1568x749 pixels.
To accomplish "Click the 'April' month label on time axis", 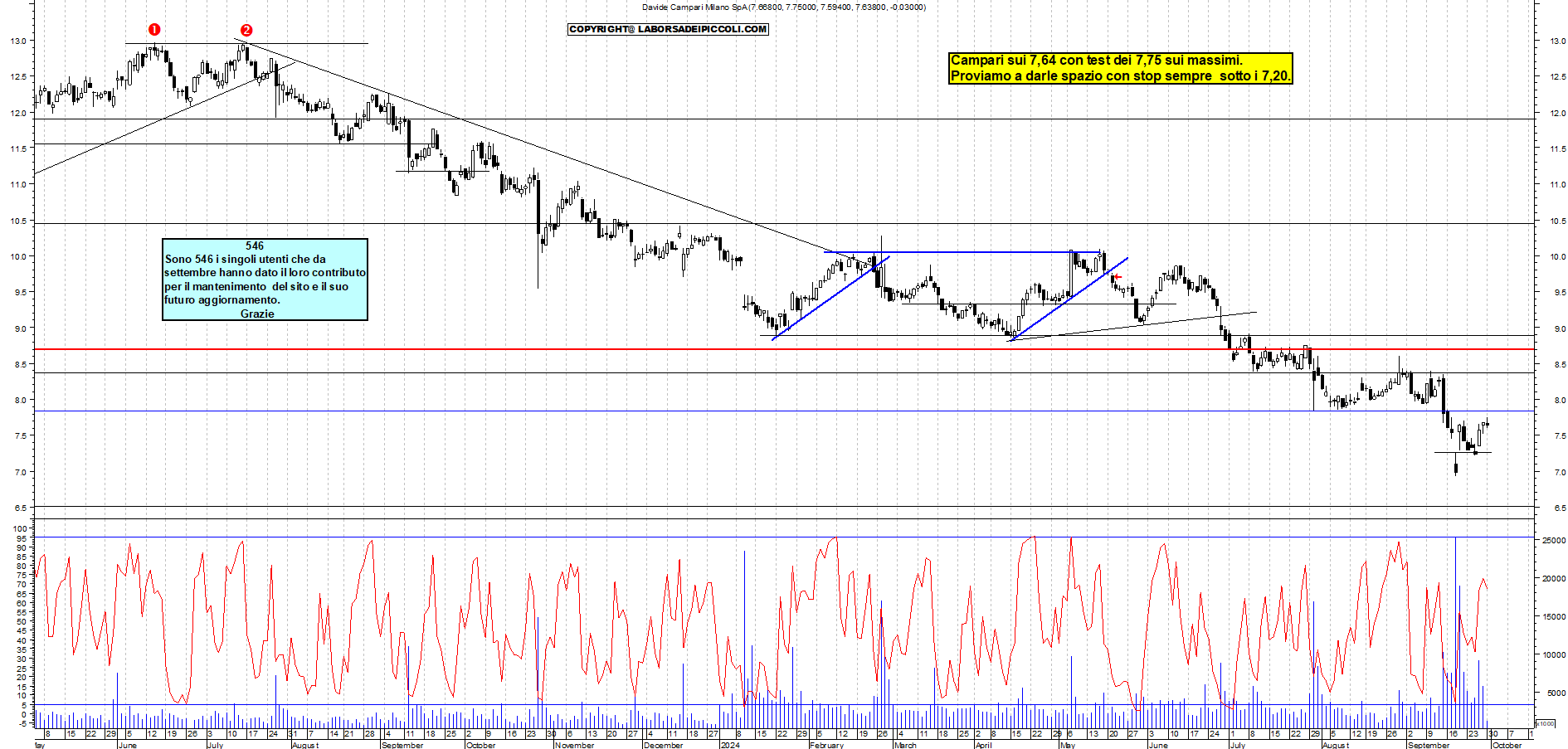I will [983, 745].
